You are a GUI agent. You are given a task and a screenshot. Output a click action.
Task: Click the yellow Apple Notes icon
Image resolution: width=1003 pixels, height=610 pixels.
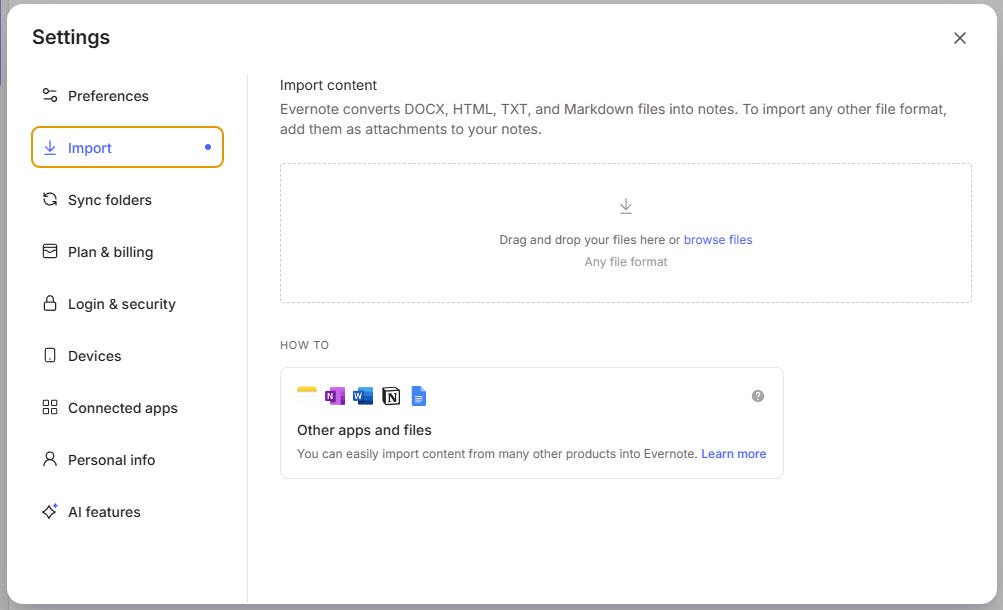tap(306, 396)
